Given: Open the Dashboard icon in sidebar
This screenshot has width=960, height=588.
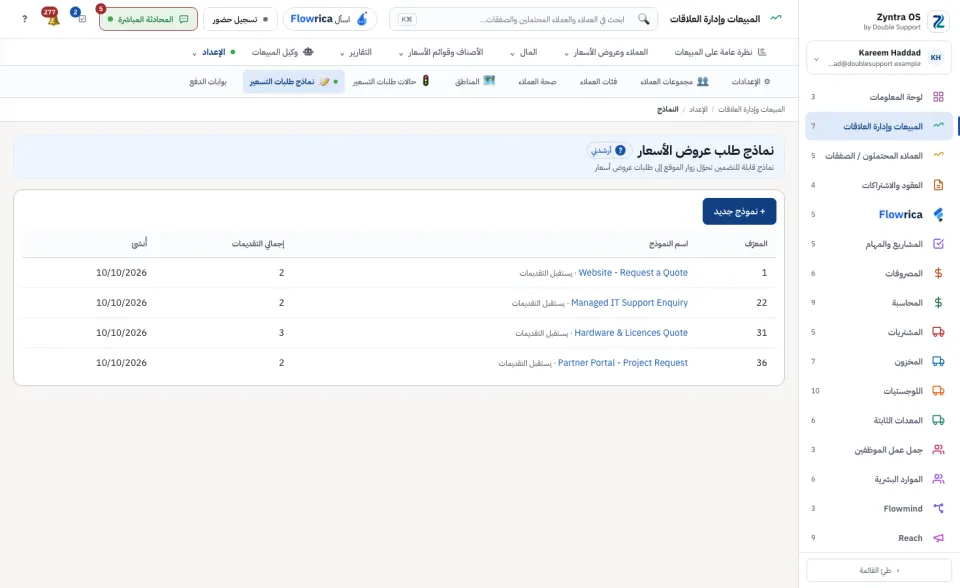Looking at the screenshot, I should [938, 97].
